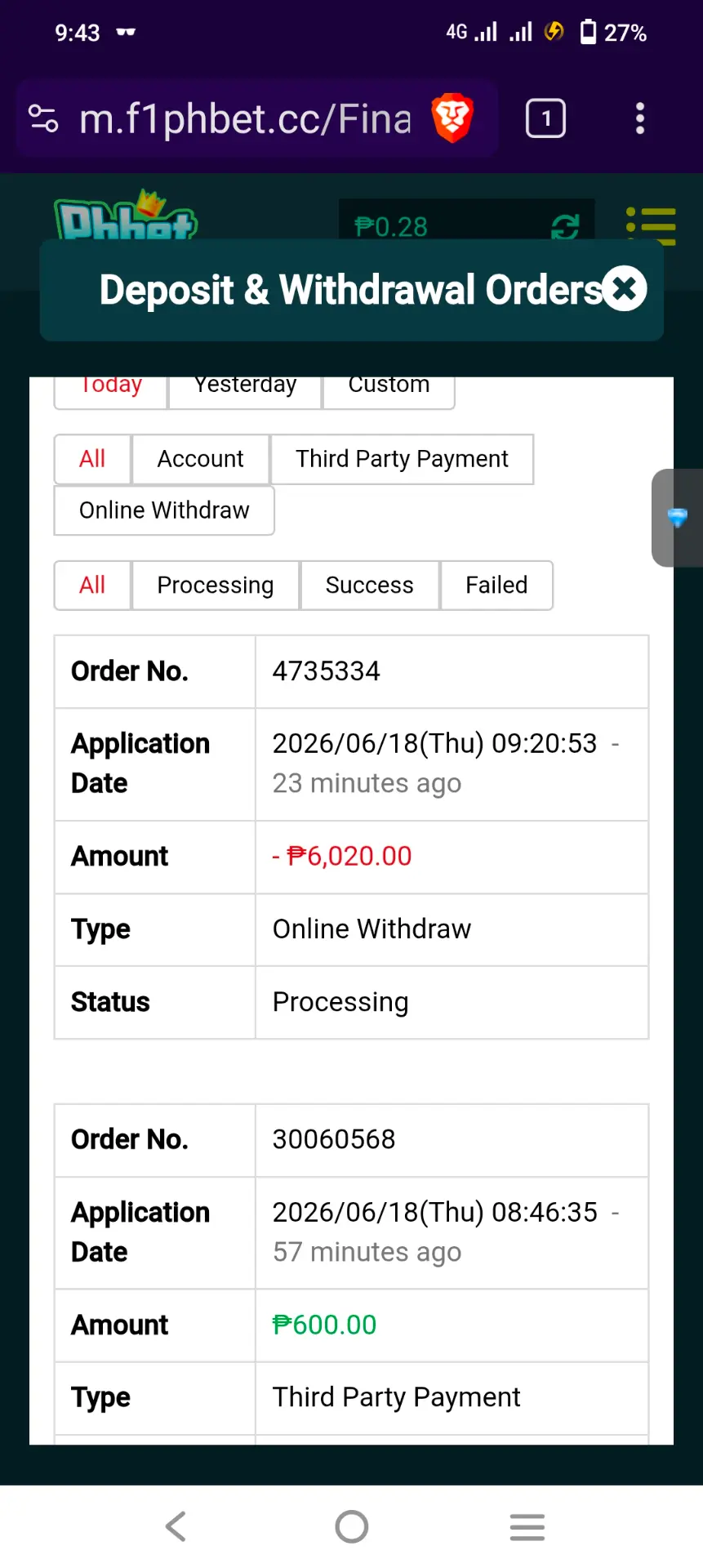Tap the 4G signal status icon
Screen dimensions: 703x1568
471,32
